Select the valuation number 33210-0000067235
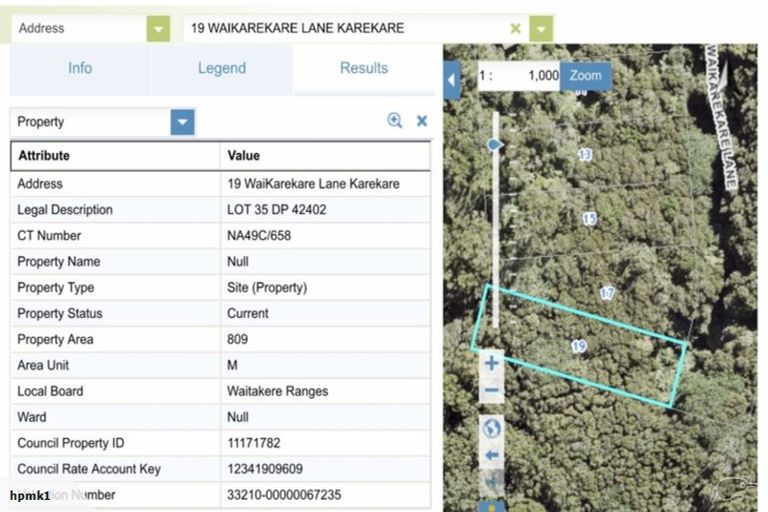This screenshot has height=512, width=768. coord(284,495)
